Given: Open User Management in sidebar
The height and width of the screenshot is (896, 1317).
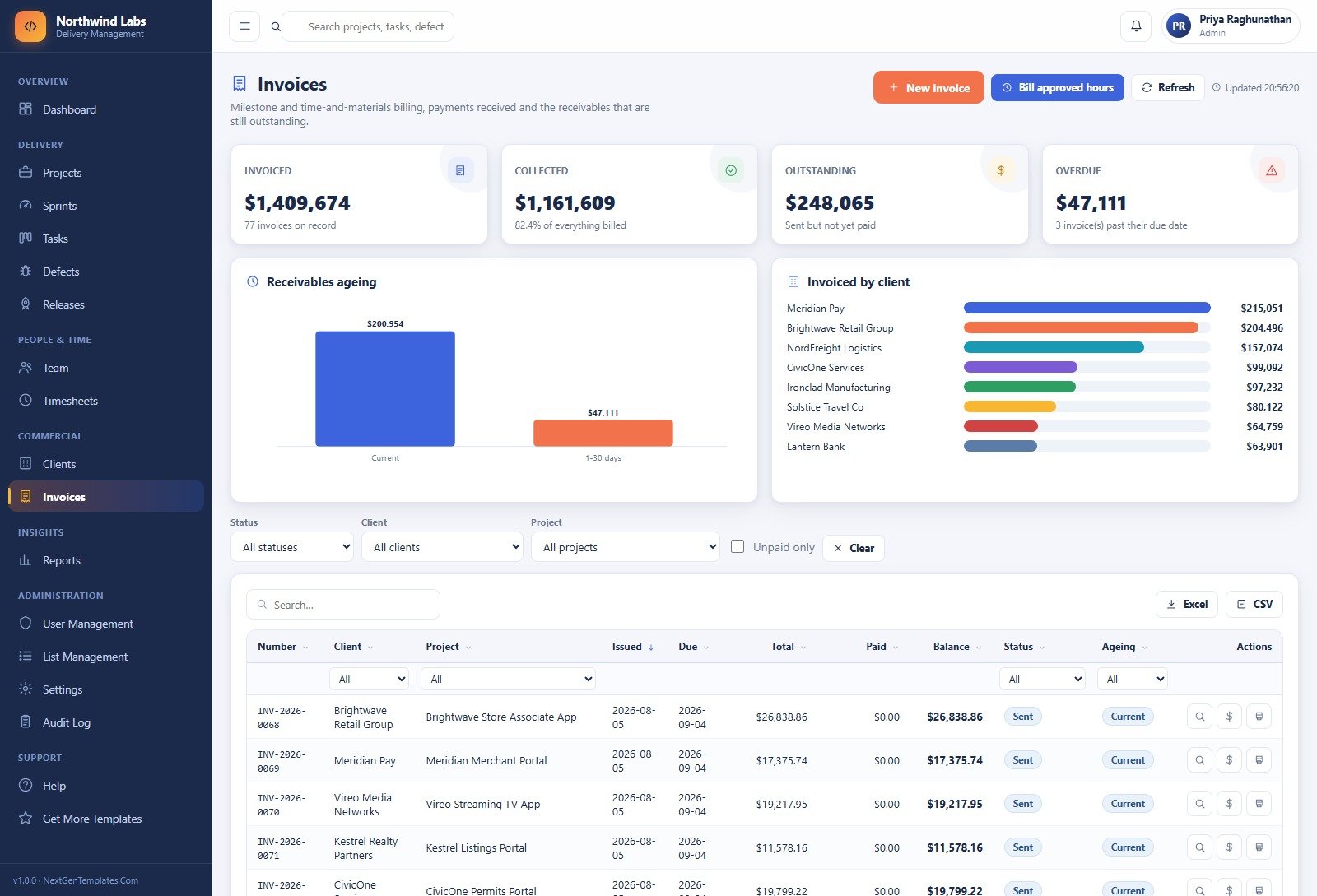Looking at the screenshot, I should (106, 624).
